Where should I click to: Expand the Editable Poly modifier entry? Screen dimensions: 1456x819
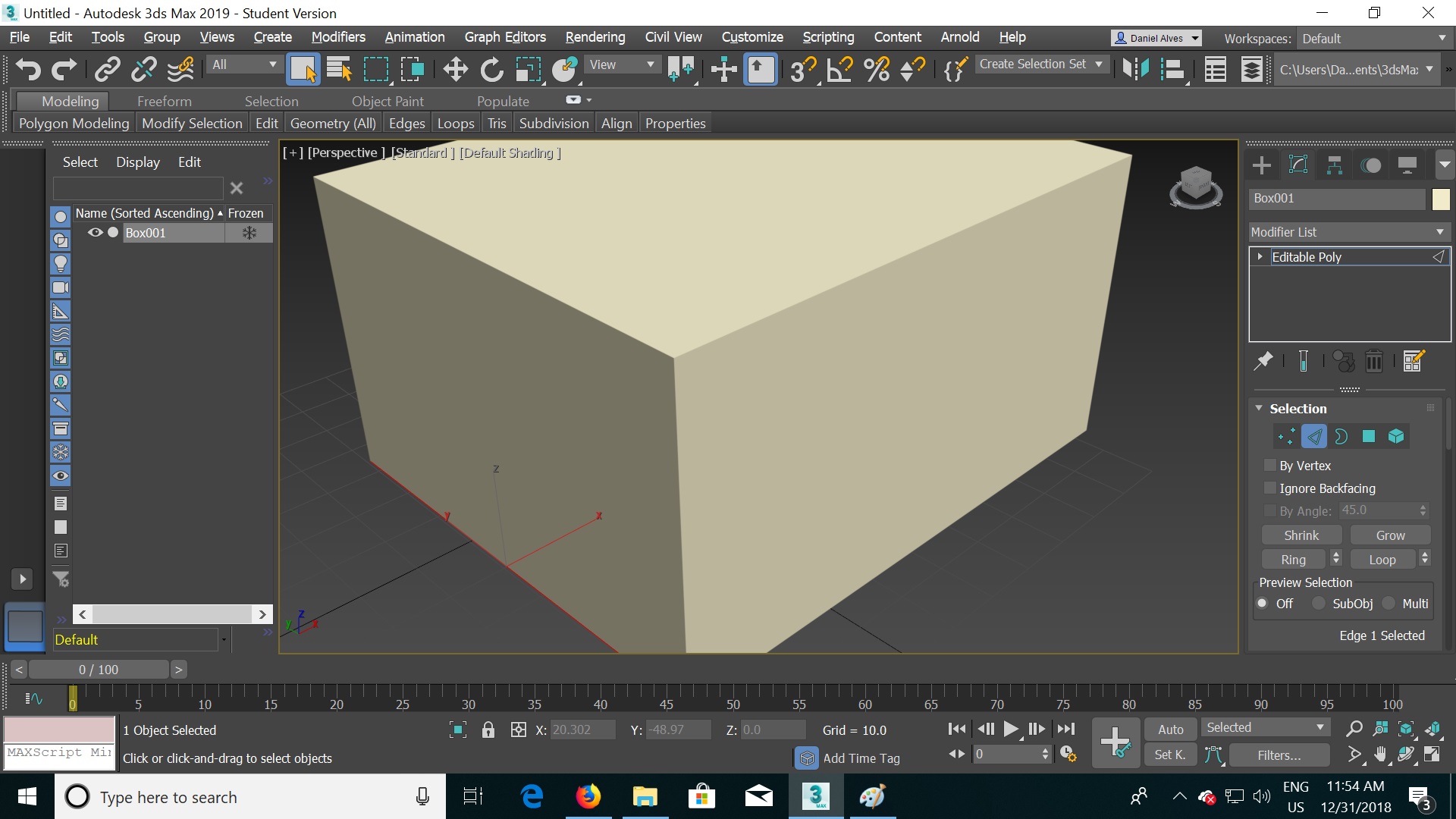click(x=1261, y=257)
